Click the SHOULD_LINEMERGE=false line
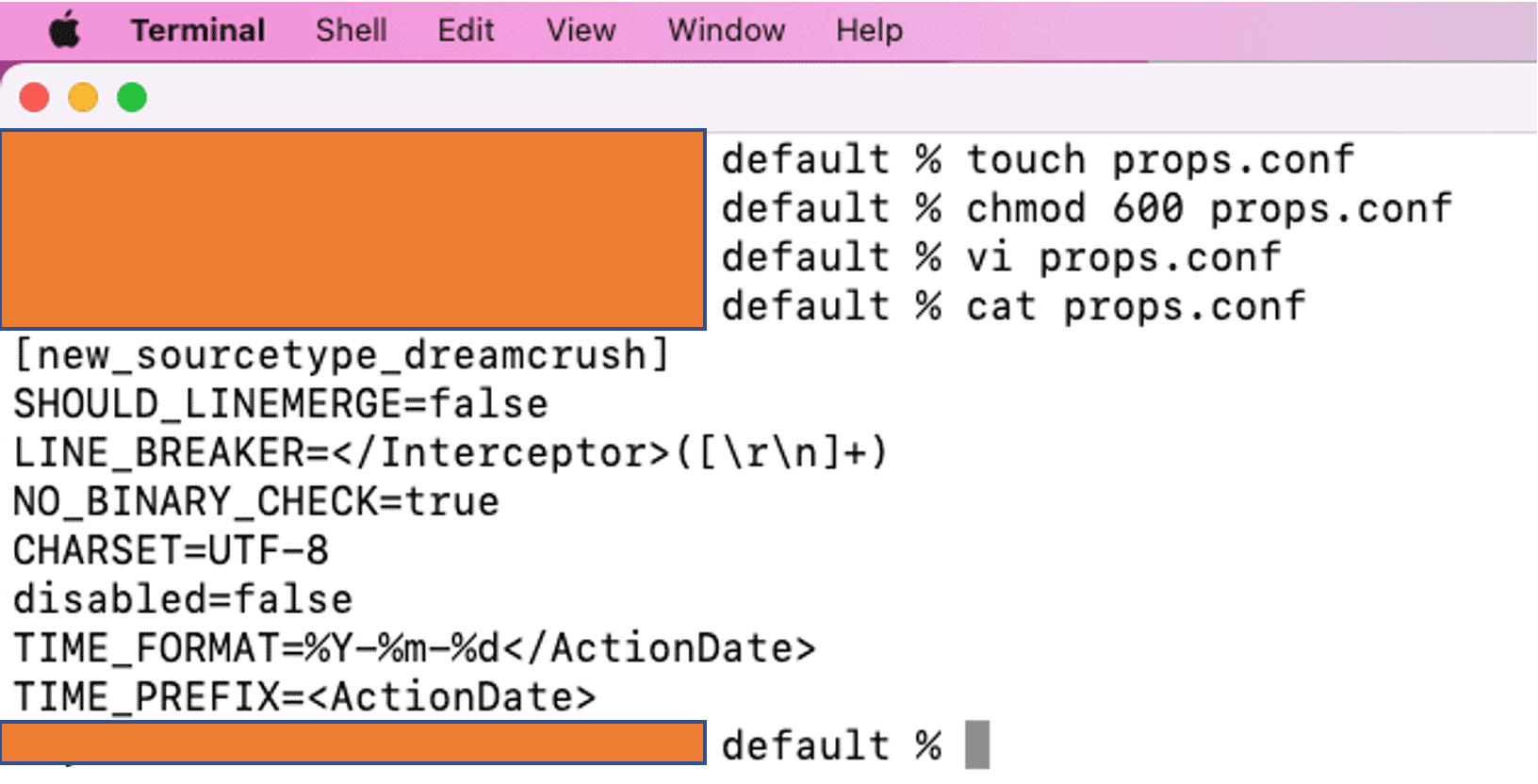The height and width of the screenshot is (784, 1538). point(281,404)
